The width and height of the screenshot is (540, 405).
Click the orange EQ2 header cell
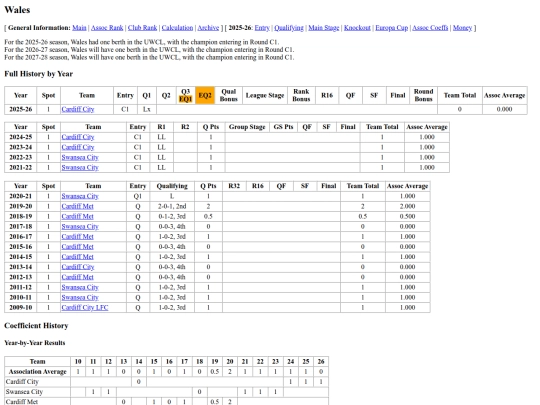(x=205, y=95)
